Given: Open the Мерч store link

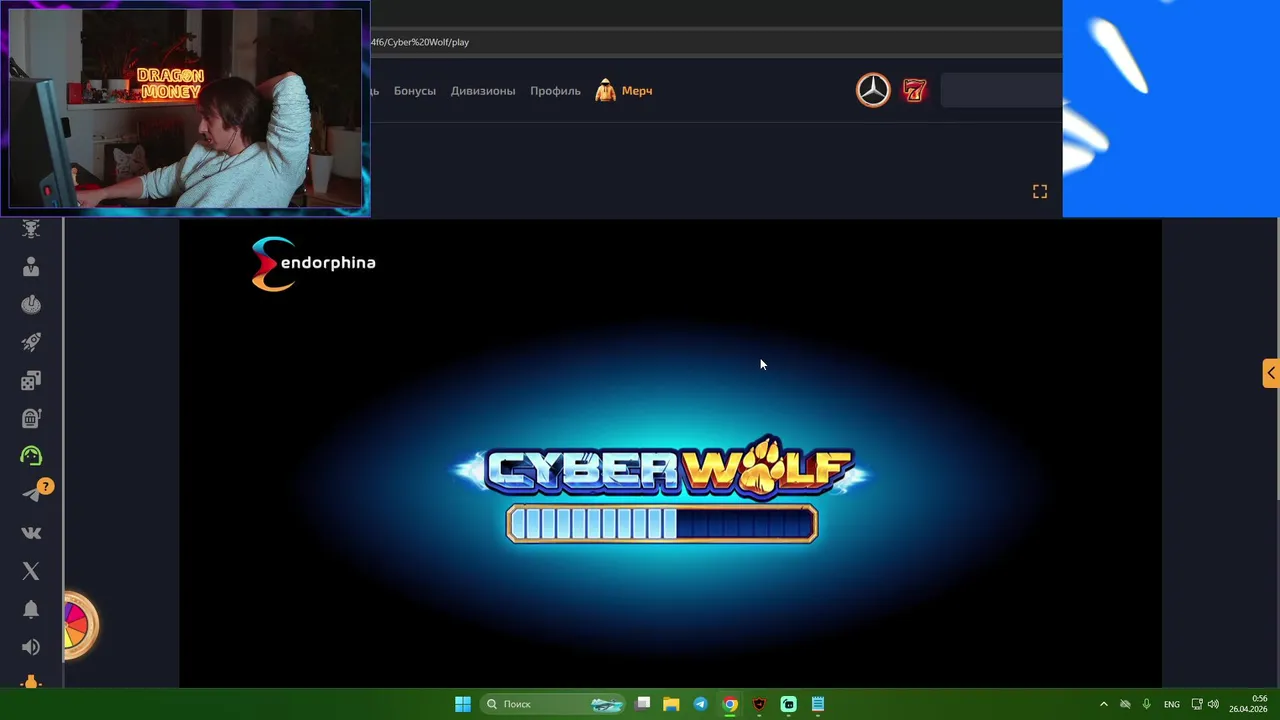Looking at the screenshot, I should [637, 91].
